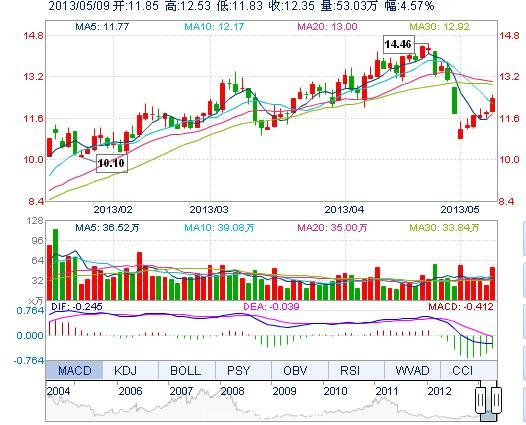Click the last red candlestick in May
The image size is (526, 425).
tap(492, 104)
